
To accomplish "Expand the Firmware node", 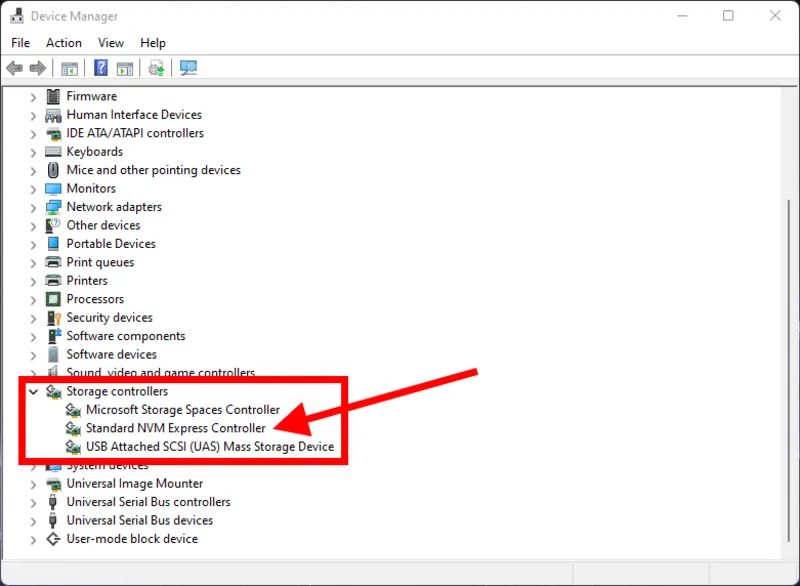I will 33,97.
